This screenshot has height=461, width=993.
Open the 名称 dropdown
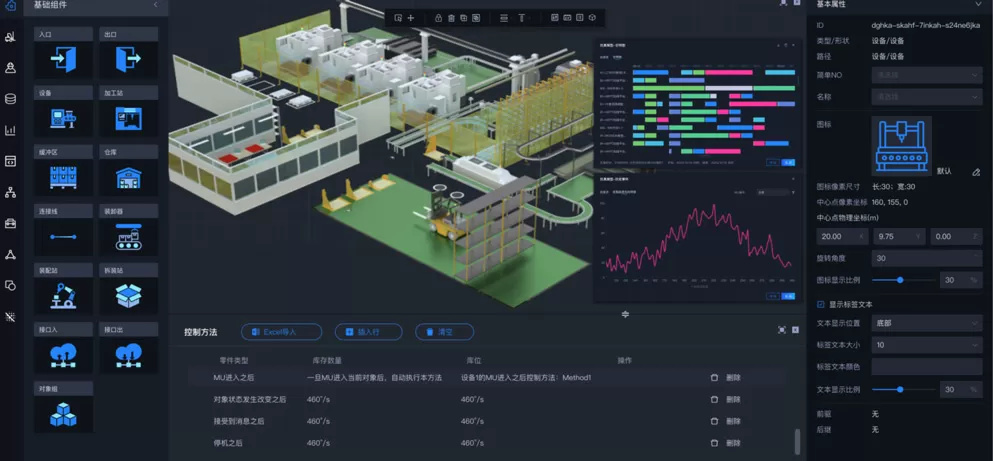927,97
